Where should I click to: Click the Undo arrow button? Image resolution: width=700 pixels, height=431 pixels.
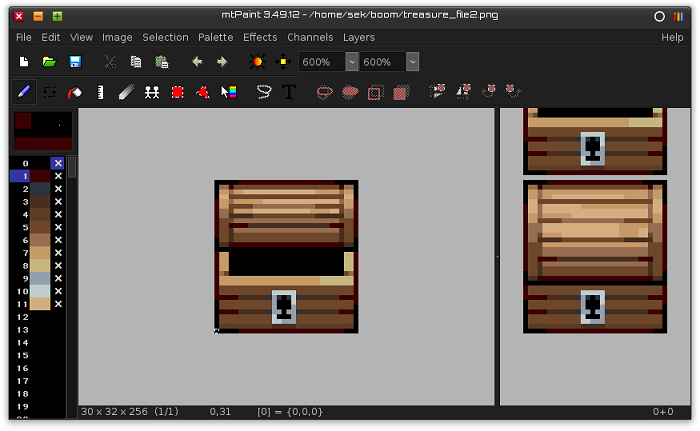(x=197, y=62)
